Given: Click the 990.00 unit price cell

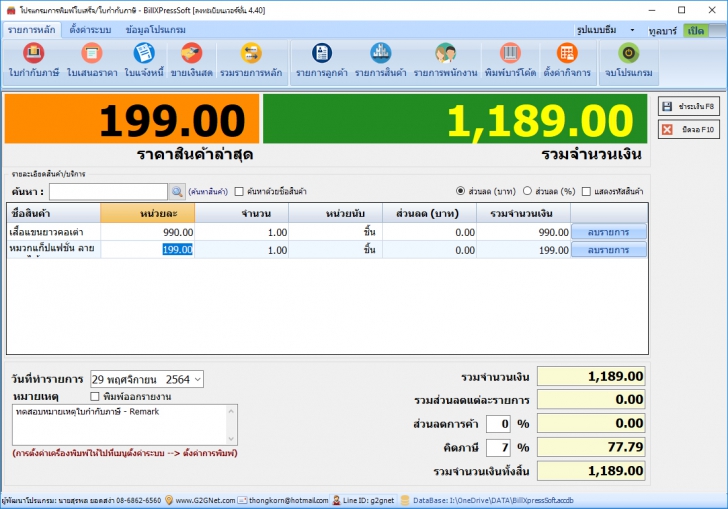Looking at the screenshot, I should (x=148, y=232).
